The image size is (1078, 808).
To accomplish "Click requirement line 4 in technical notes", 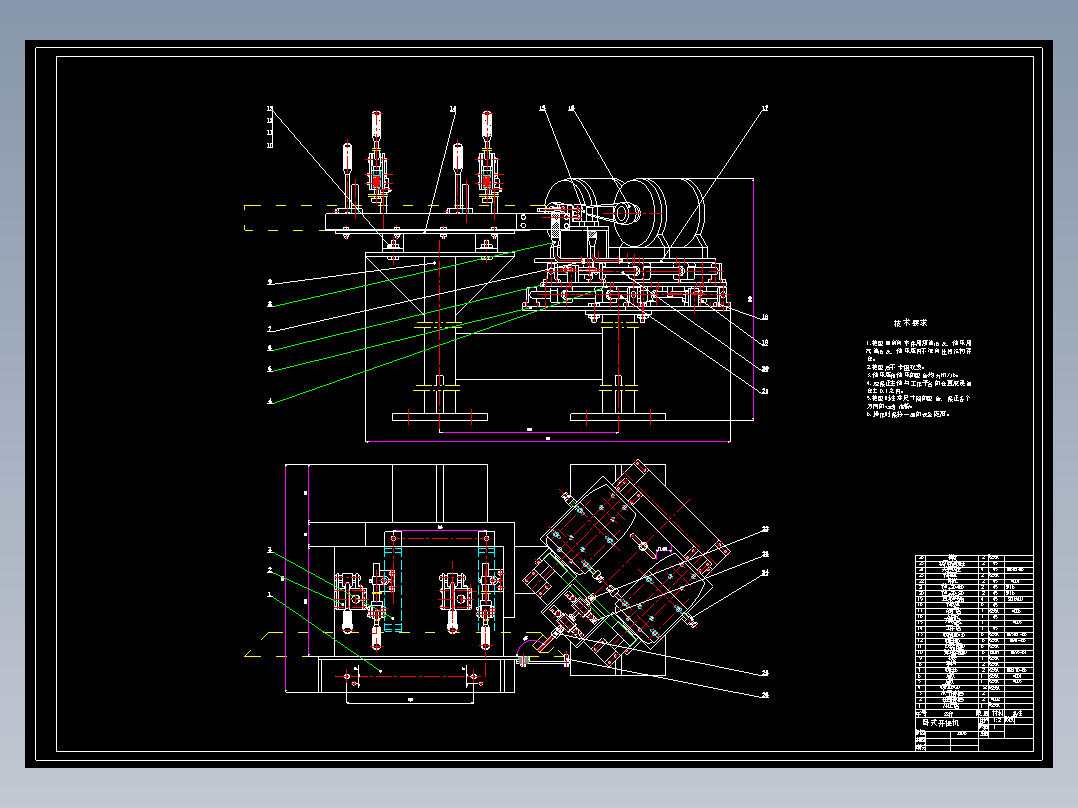I will pos(918,386).
